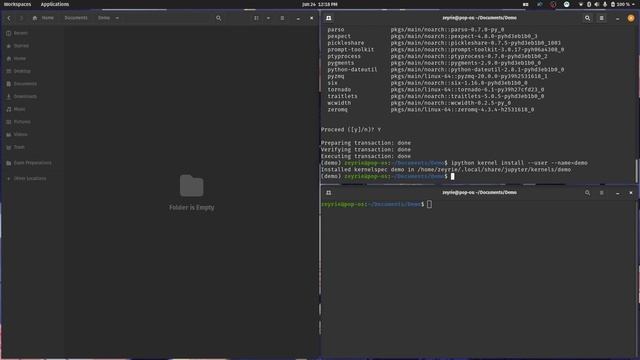Click the red circular tray icon
Screen dimensions: 640x360
tap(553, 4)
